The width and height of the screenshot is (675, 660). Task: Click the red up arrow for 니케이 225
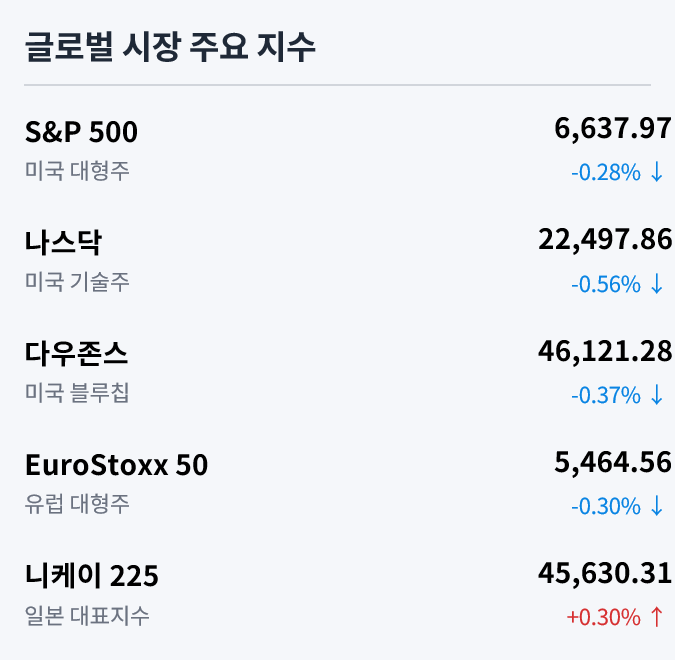point(657,617)
